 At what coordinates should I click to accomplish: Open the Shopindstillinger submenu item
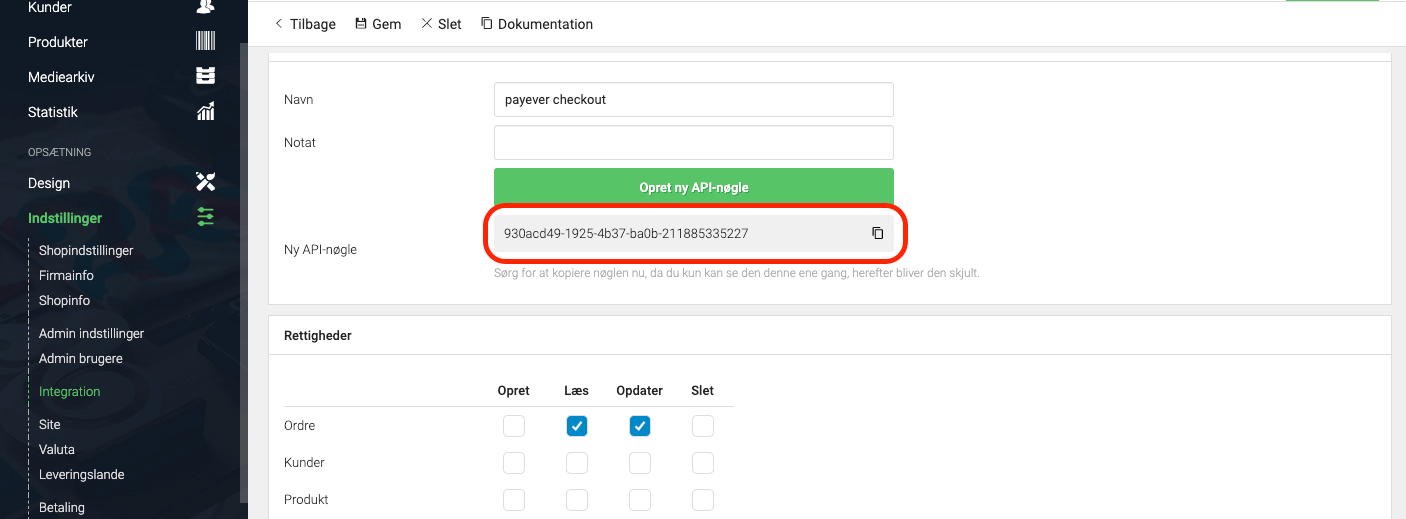point(86,250)
